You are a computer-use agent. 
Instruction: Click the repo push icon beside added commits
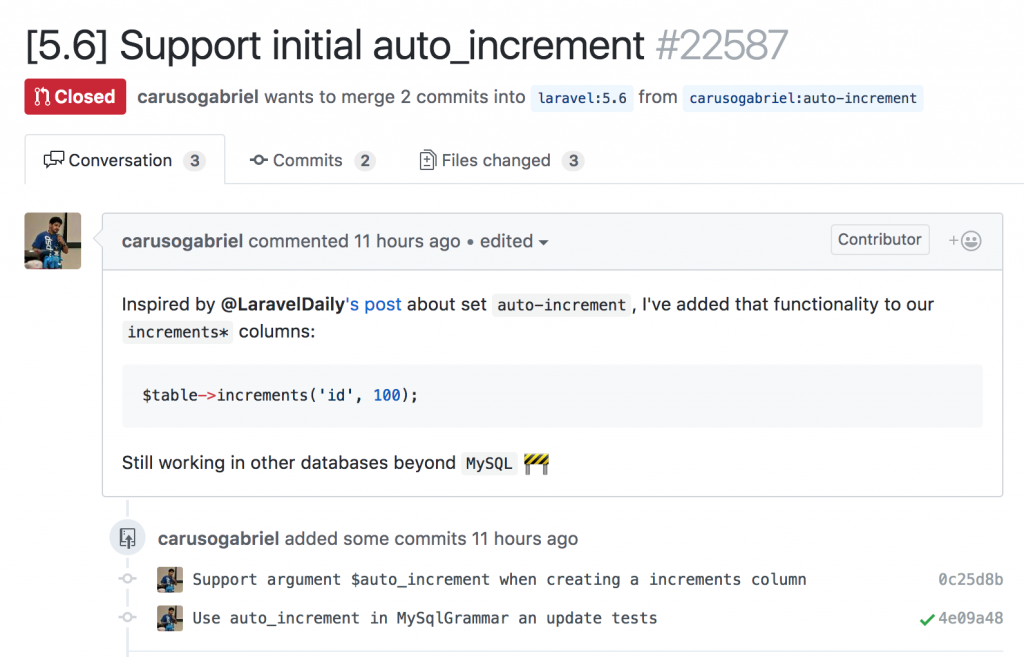[127, 537]
